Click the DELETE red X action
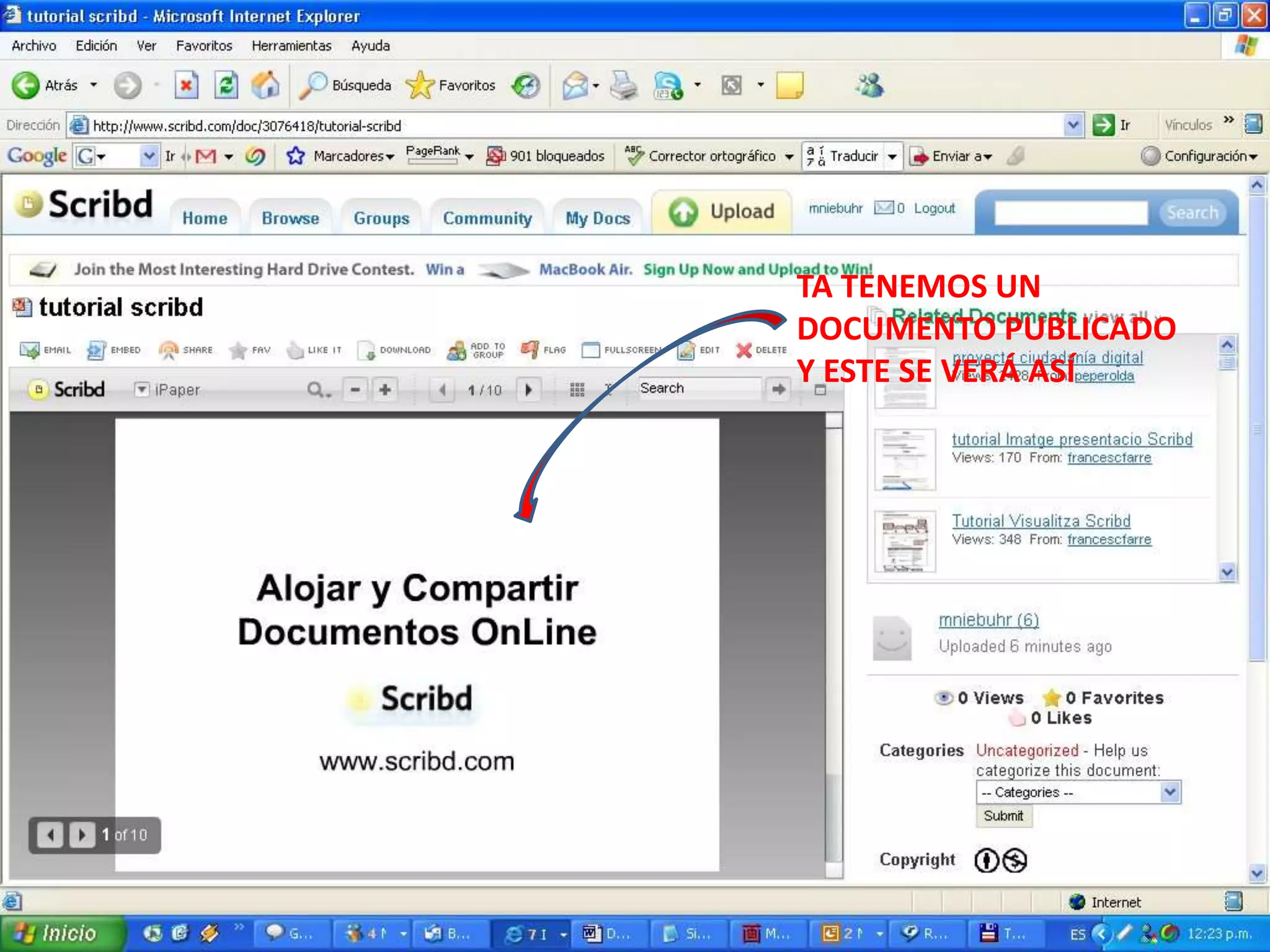 pos(761,350)
